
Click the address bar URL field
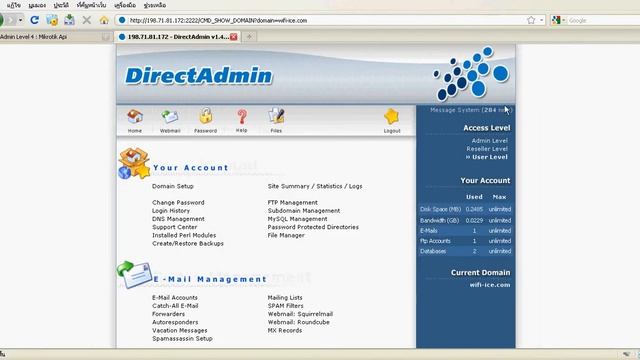[x=327, y=20]
